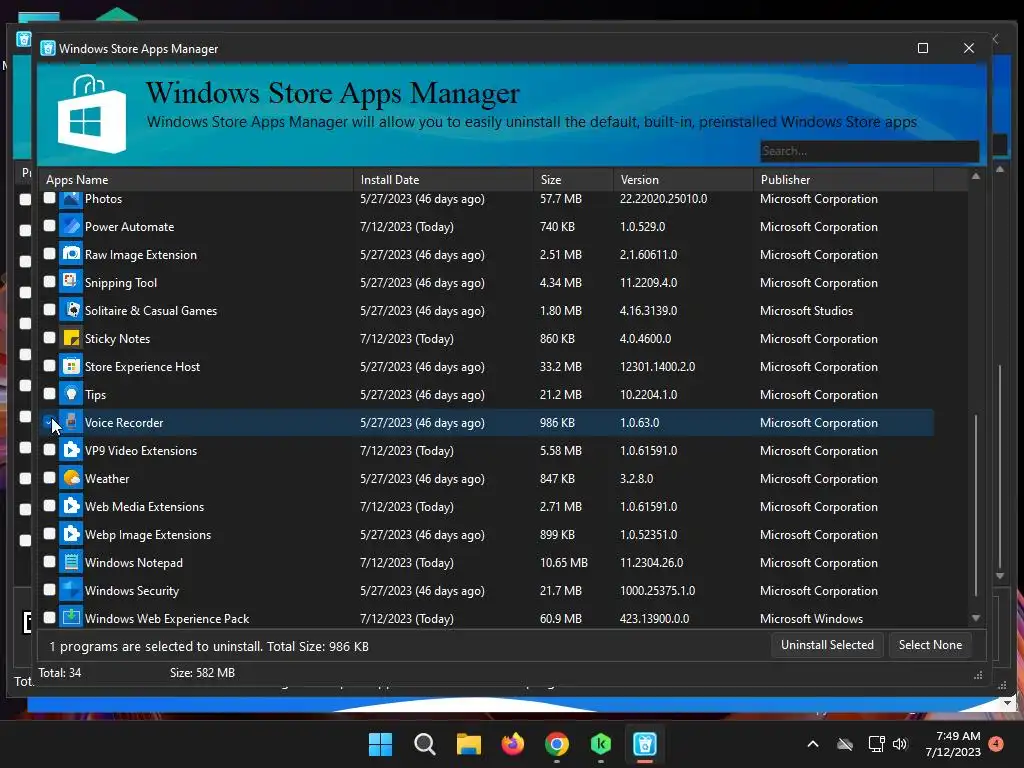Open the volume control in system tray
The width and height of the screenshot is (1024, 768).
coord(900,744)
